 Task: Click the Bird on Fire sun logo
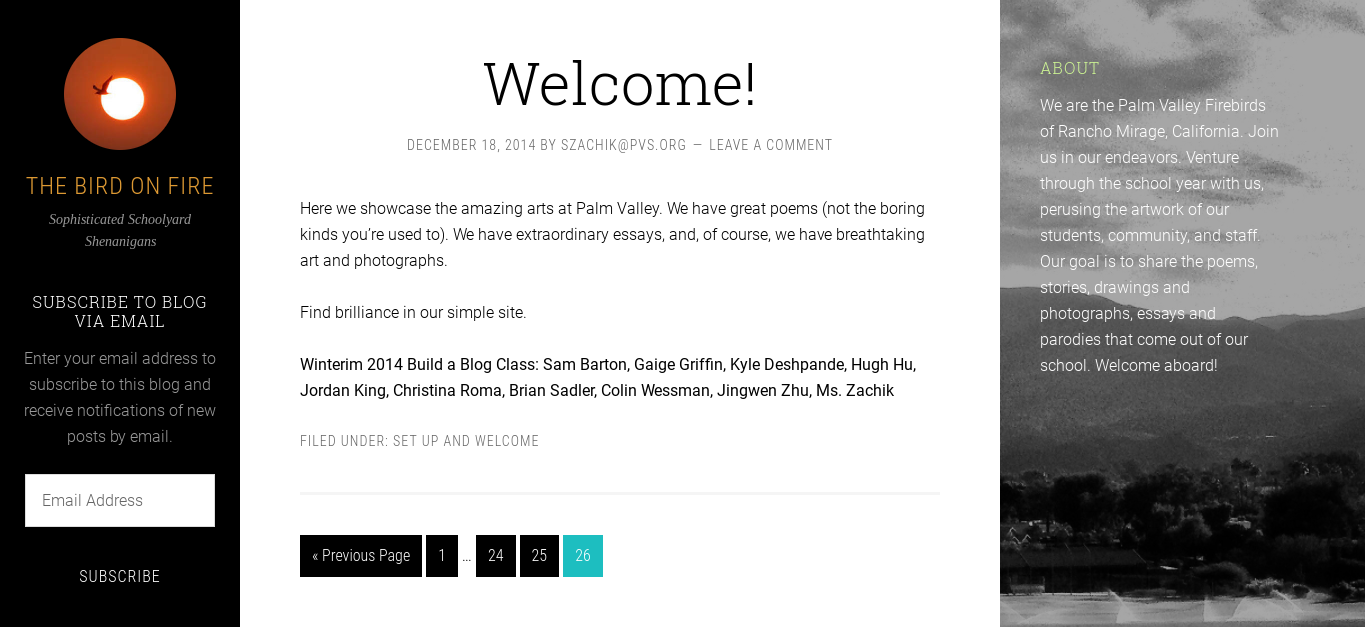[120, 94]
